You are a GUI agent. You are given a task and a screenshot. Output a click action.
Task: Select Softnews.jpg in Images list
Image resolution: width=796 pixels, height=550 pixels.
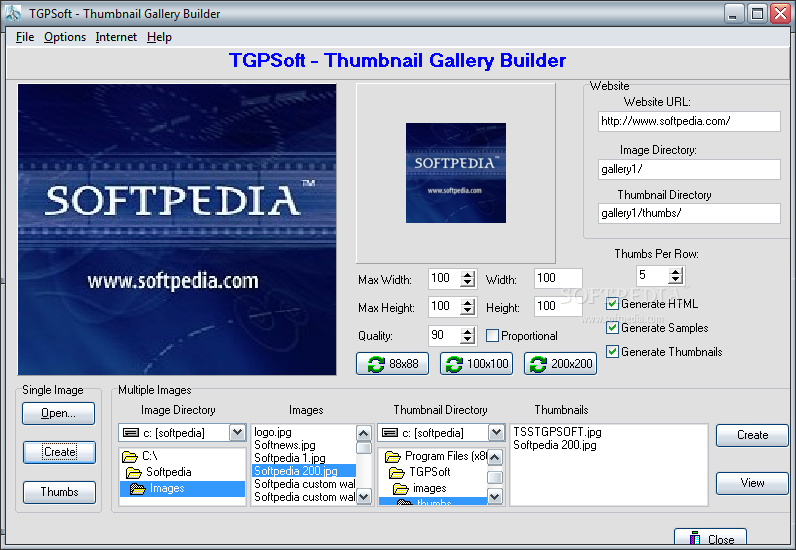click(x=285, y=445)
